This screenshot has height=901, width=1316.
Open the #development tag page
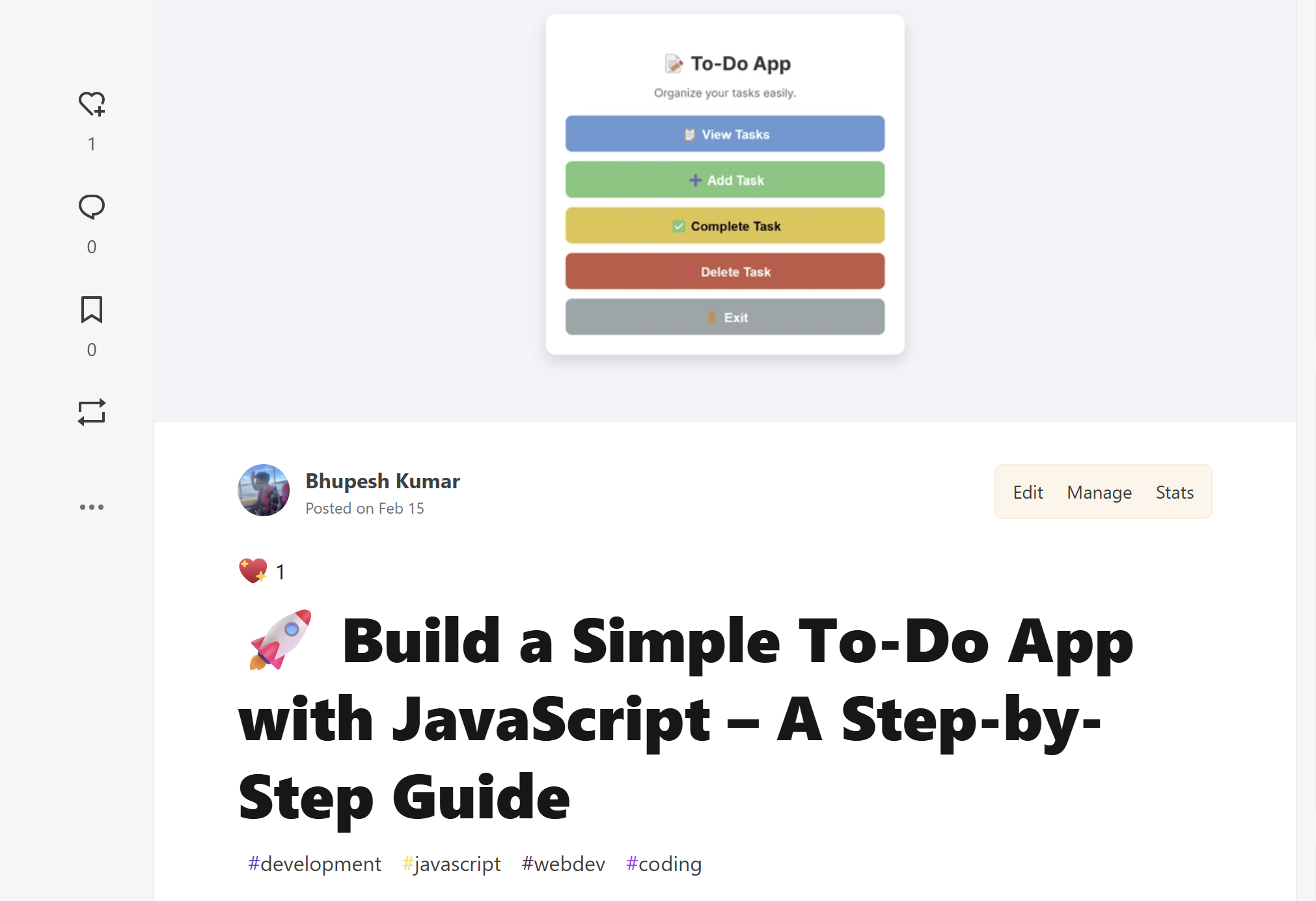(314, 863)
